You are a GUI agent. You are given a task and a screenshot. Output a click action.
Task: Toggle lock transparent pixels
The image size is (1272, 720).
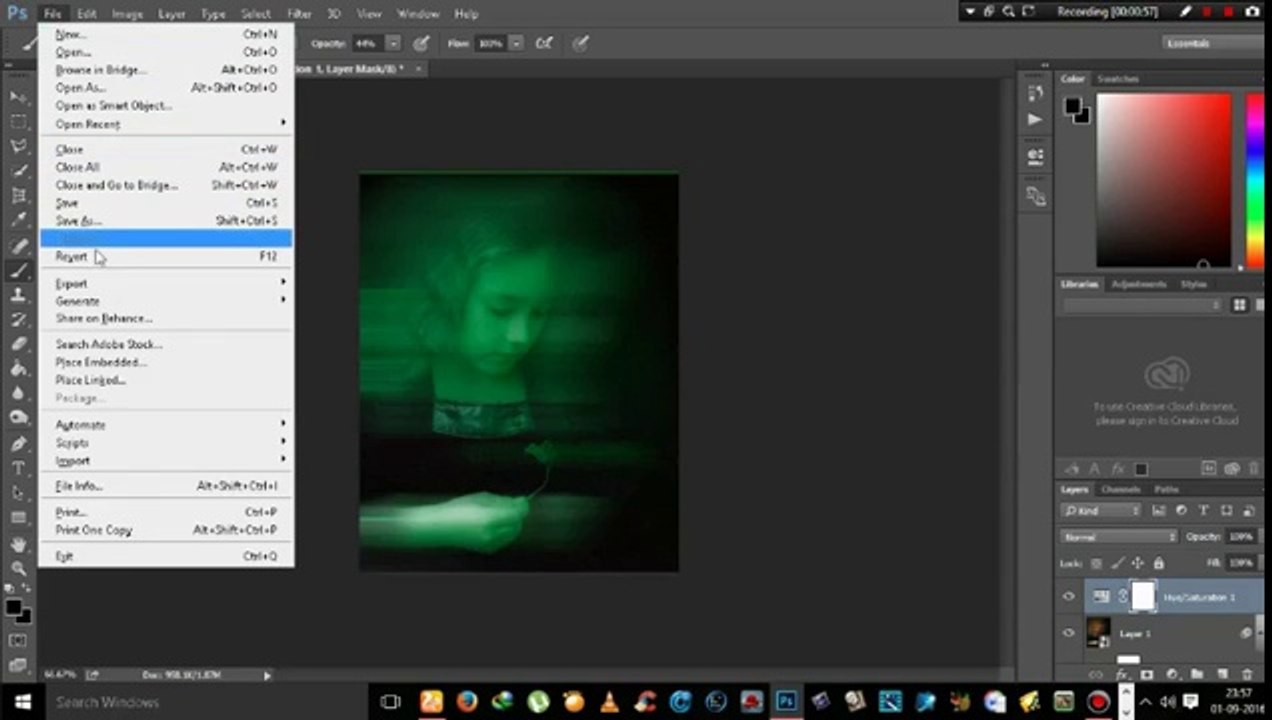(x=1097, y=563)
